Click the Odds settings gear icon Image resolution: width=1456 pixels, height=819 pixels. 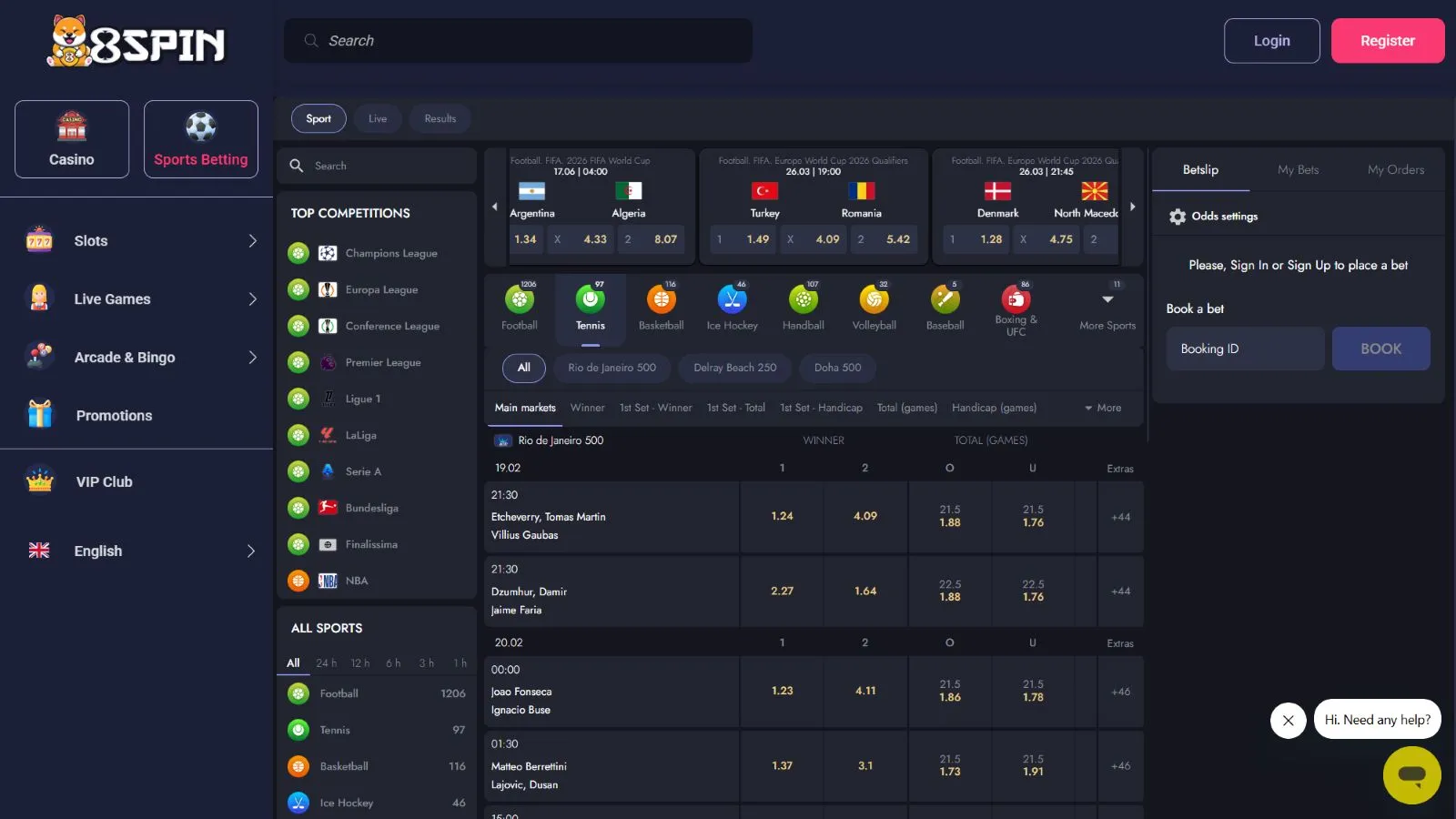click(x=1178, y=217)
